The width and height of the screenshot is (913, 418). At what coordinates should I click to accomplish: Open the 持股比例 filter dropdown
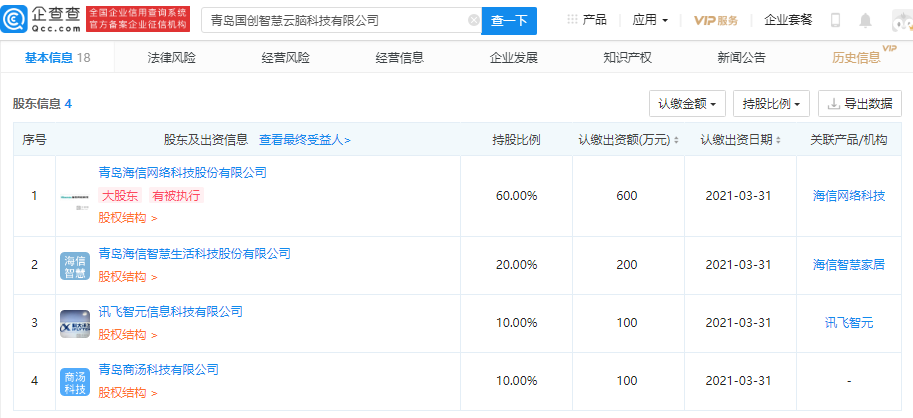pos(772,104)
